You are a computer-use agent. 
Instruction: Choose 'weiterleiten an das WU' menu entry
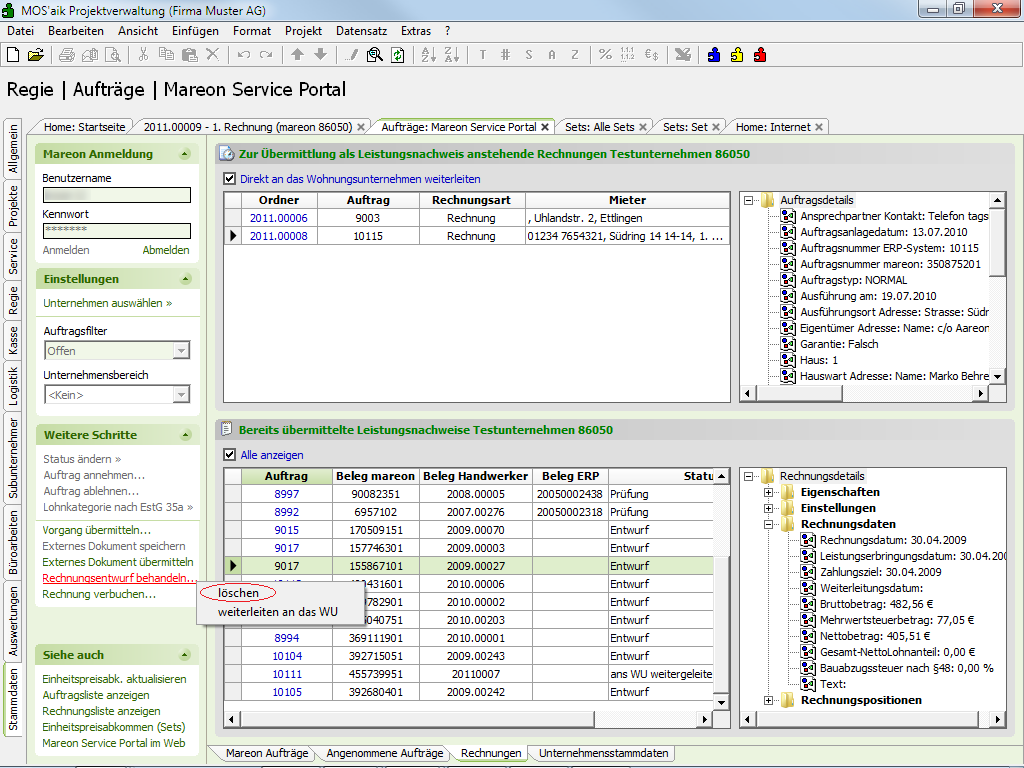[278, 612]
